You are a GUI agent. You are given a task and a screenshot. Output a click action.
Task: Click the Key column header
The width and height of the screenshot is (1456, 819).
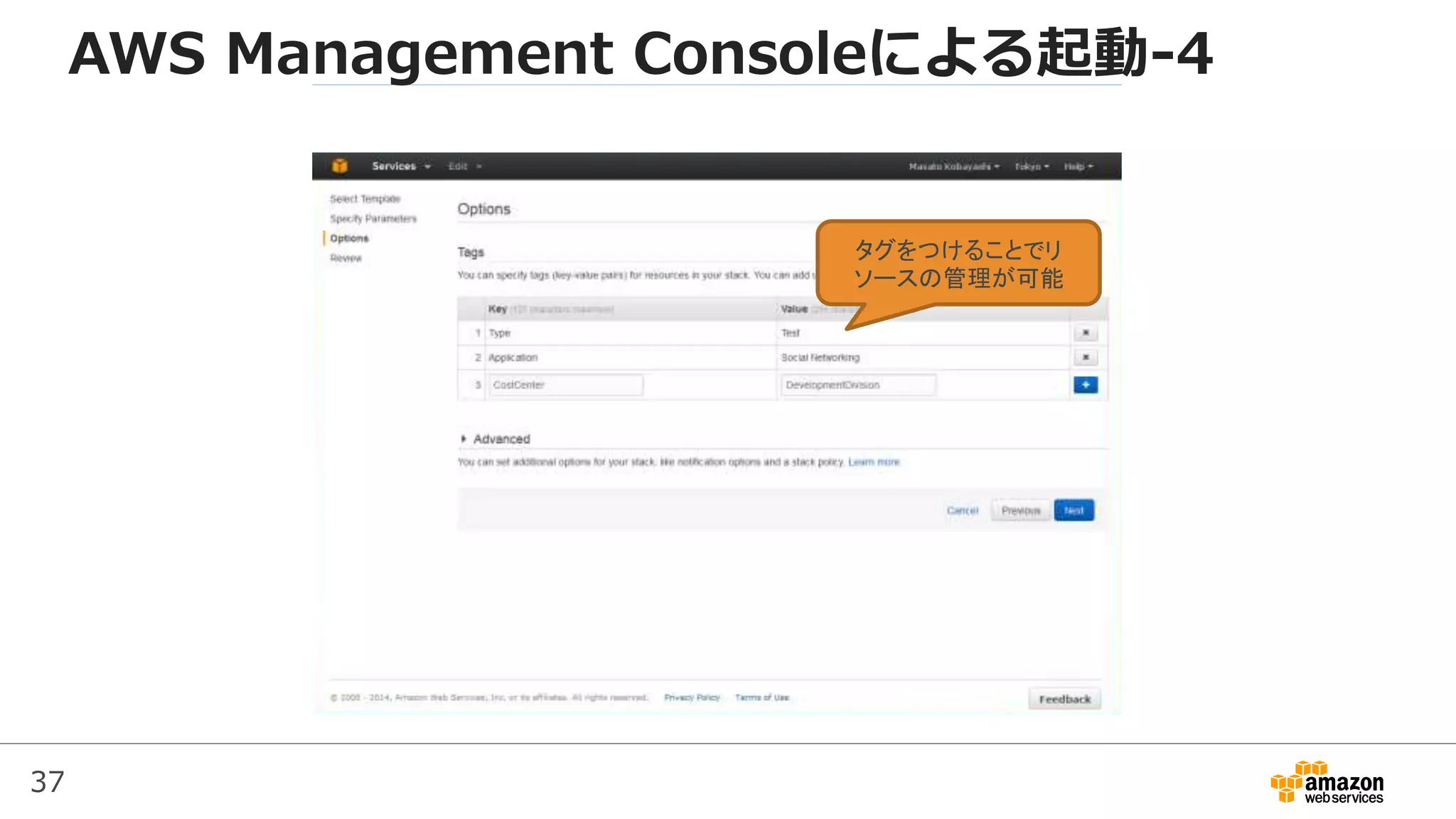(631, 309)
